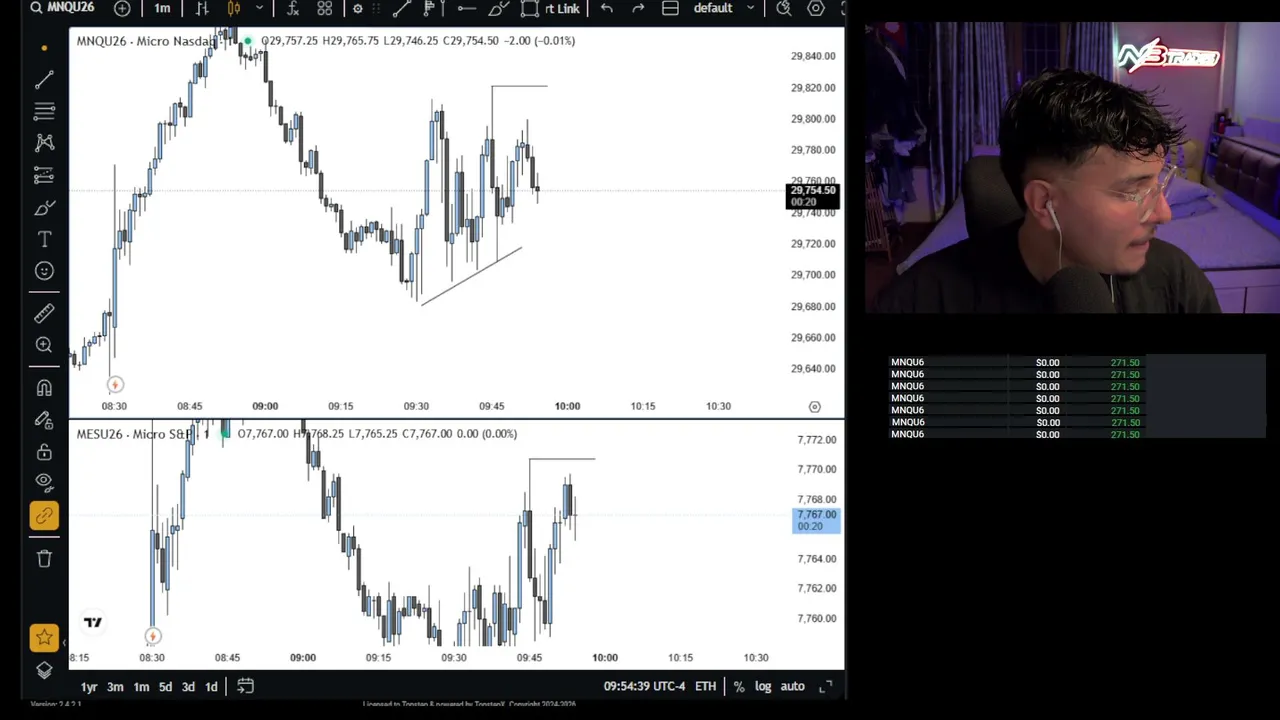Open the 1m timeframe selector
Screen dimensions: 1280x720
coord(162,8)
